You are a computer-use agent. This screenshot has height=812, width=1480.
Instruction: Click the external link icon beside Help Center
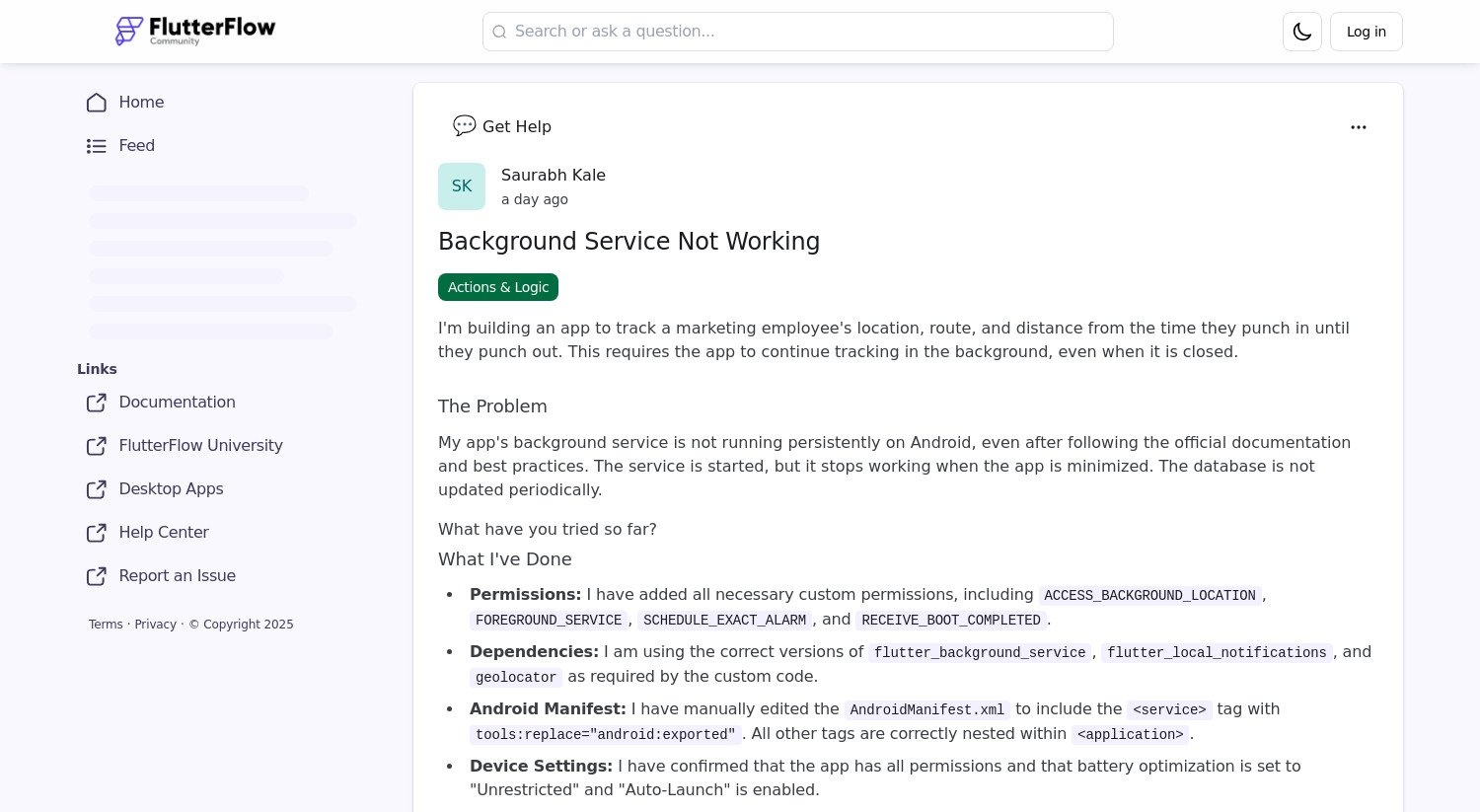[x=96, y=533]
